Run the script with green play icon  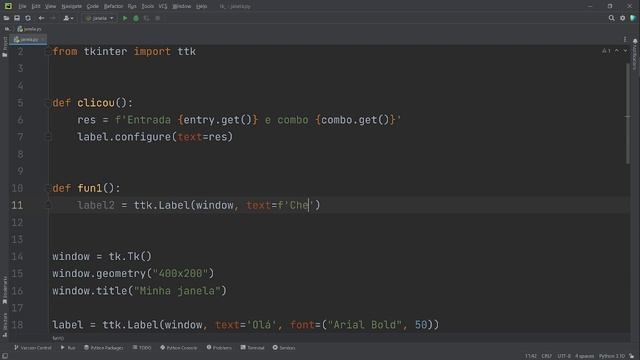[125, 18]
